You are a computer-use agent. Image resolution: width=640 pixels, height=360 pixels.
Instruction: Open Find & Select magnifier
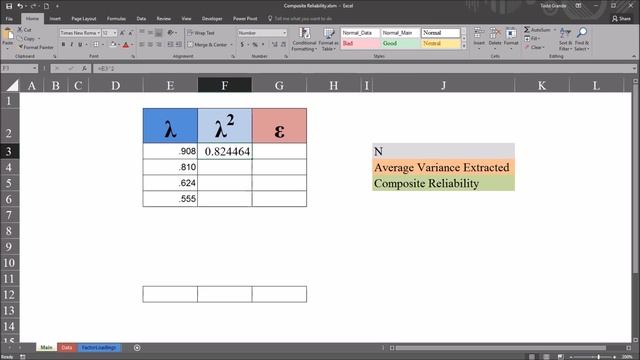[582, 39]
